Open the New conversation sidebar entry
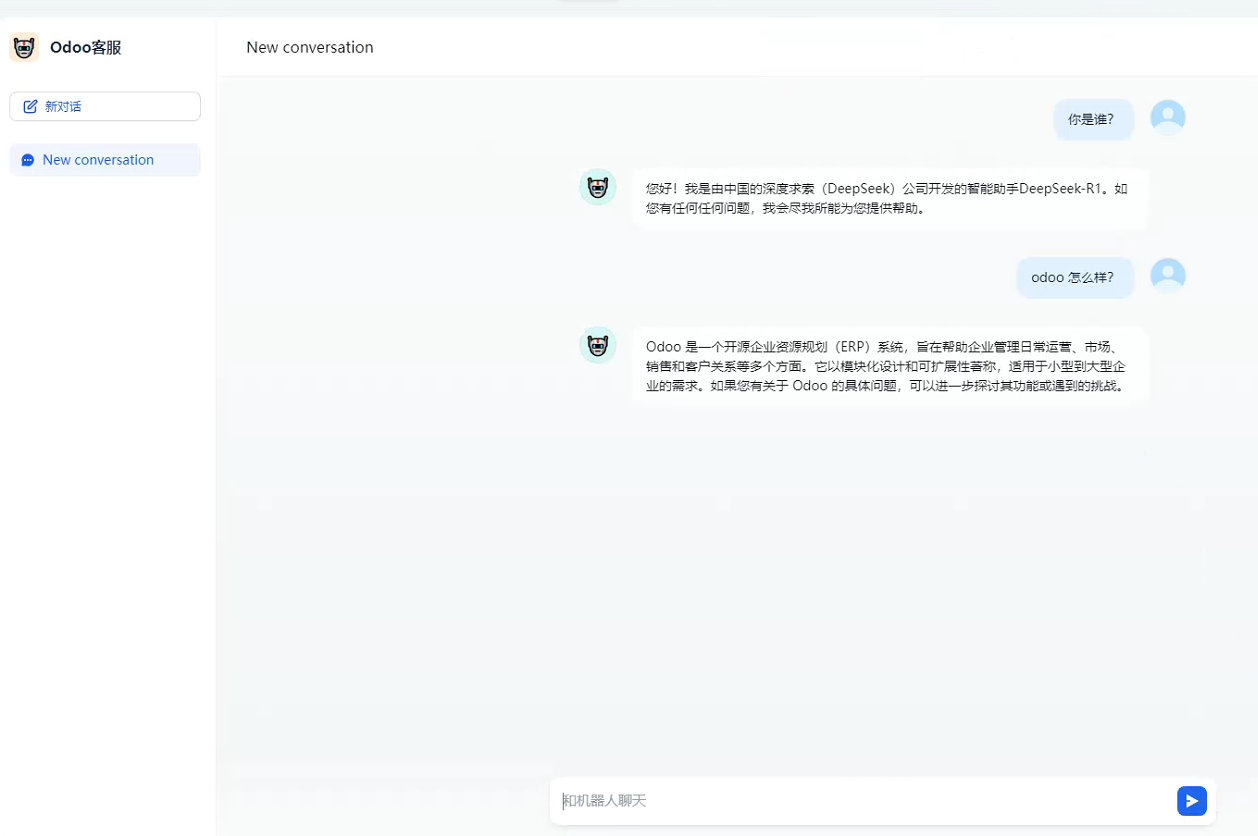 click(x=105, y=160)
